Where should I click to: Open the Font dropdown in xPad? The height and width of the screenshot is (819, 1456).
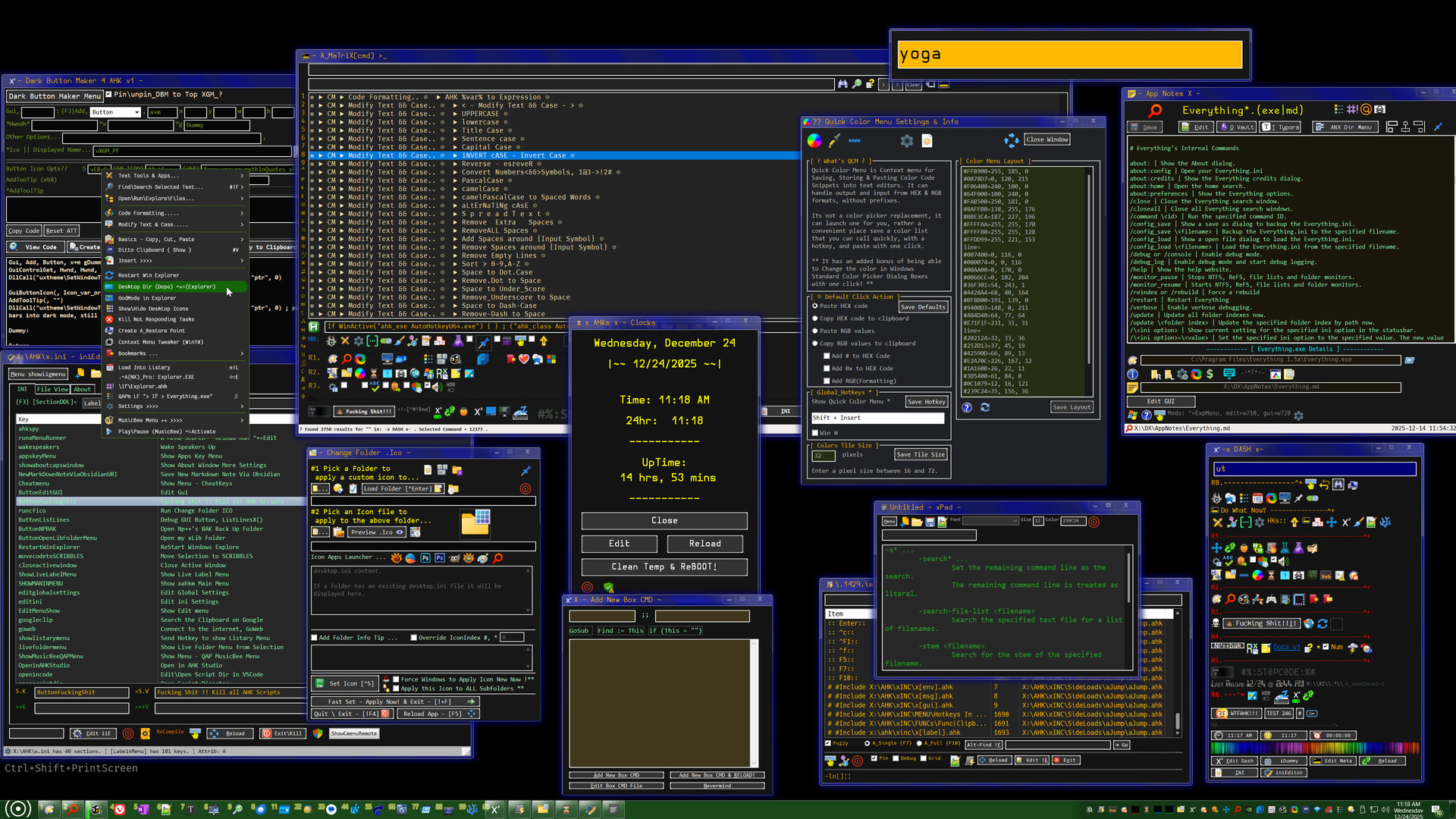click(x=1015, y=520)
